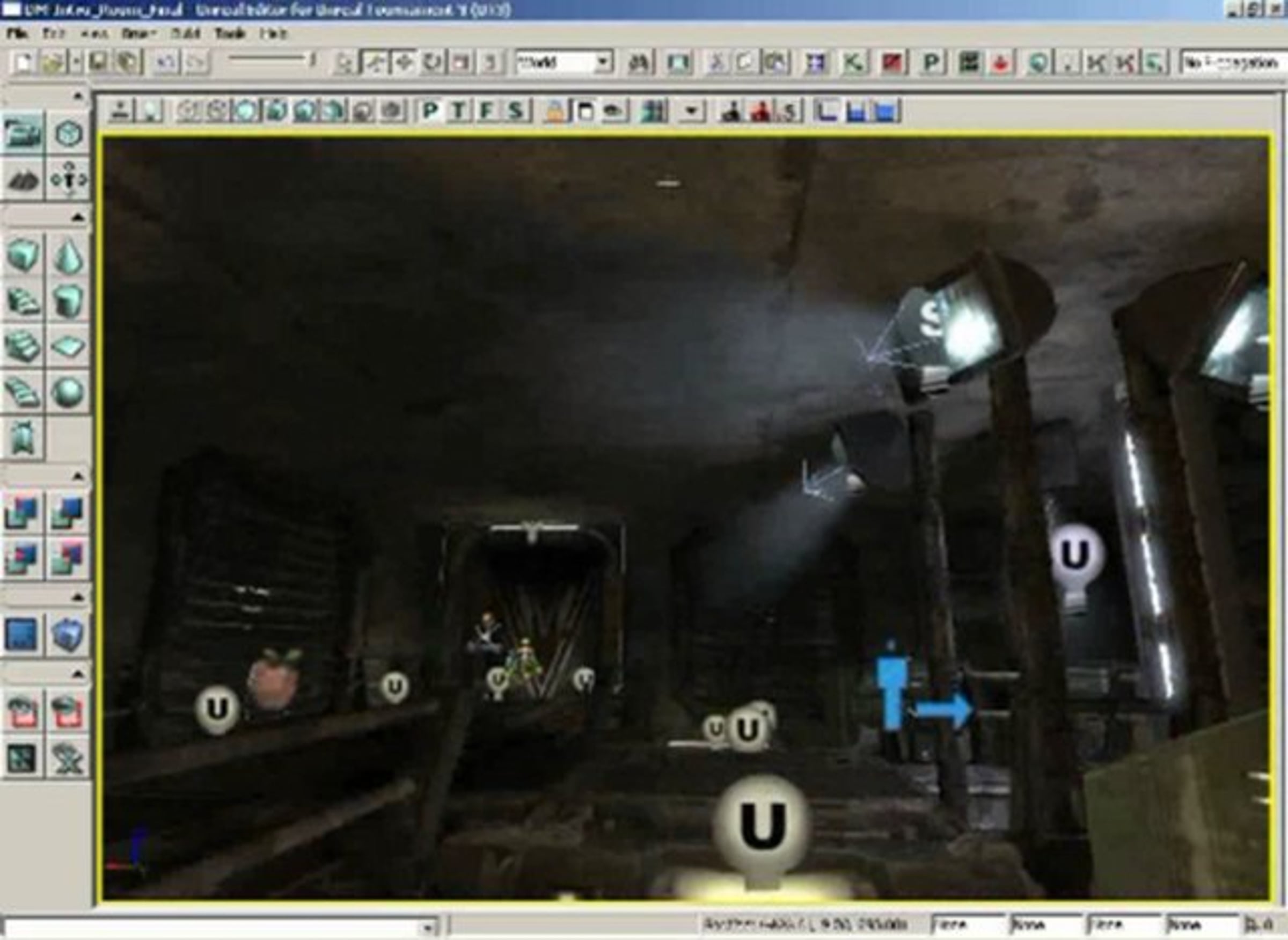
Task: Click the Volumetric brush builder
Action: pyautogui.click(x=23, y=437)
